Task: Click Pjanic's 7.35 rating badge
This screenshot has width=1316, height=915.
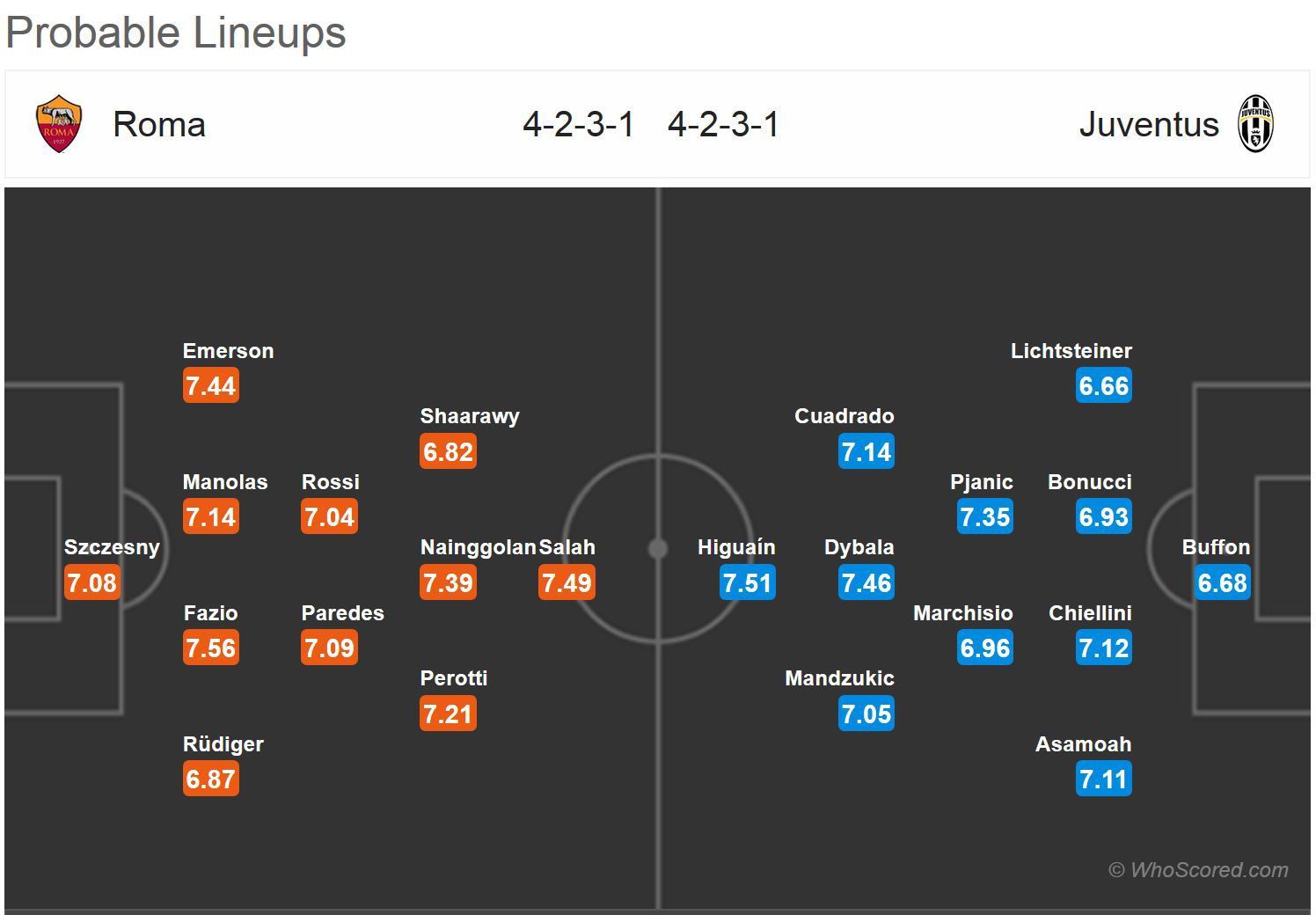Action: pyautogui.click(x=984, y=517)
